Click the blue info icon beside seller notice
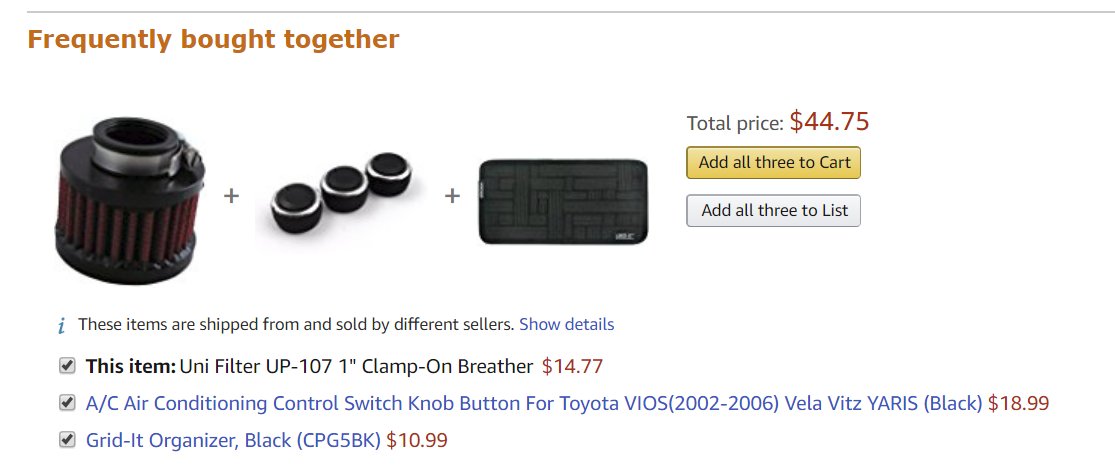The width and height of the screenshot is (1115, 469). [x=62, y=326]
